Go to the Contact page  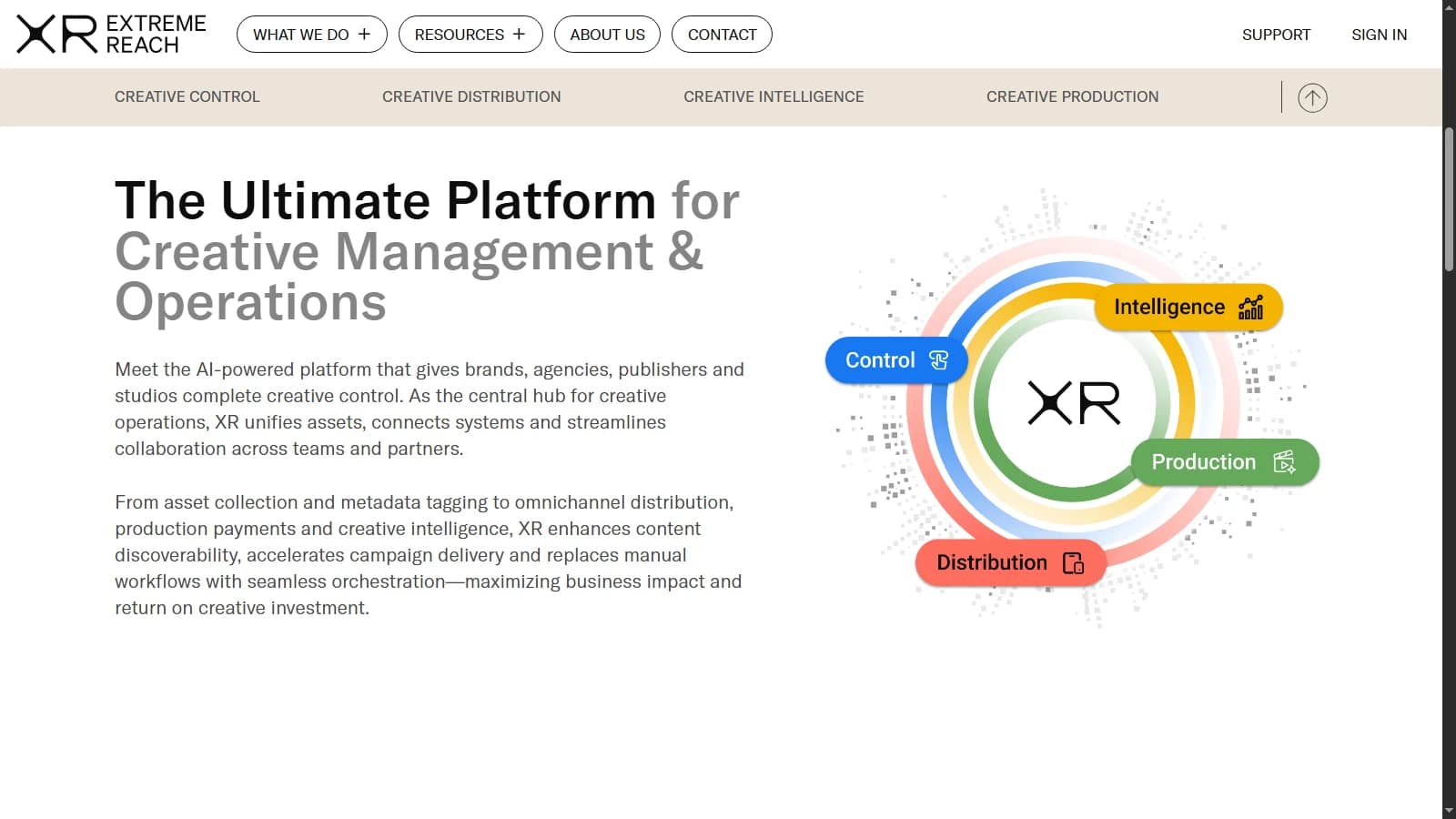tap(722, 35)
